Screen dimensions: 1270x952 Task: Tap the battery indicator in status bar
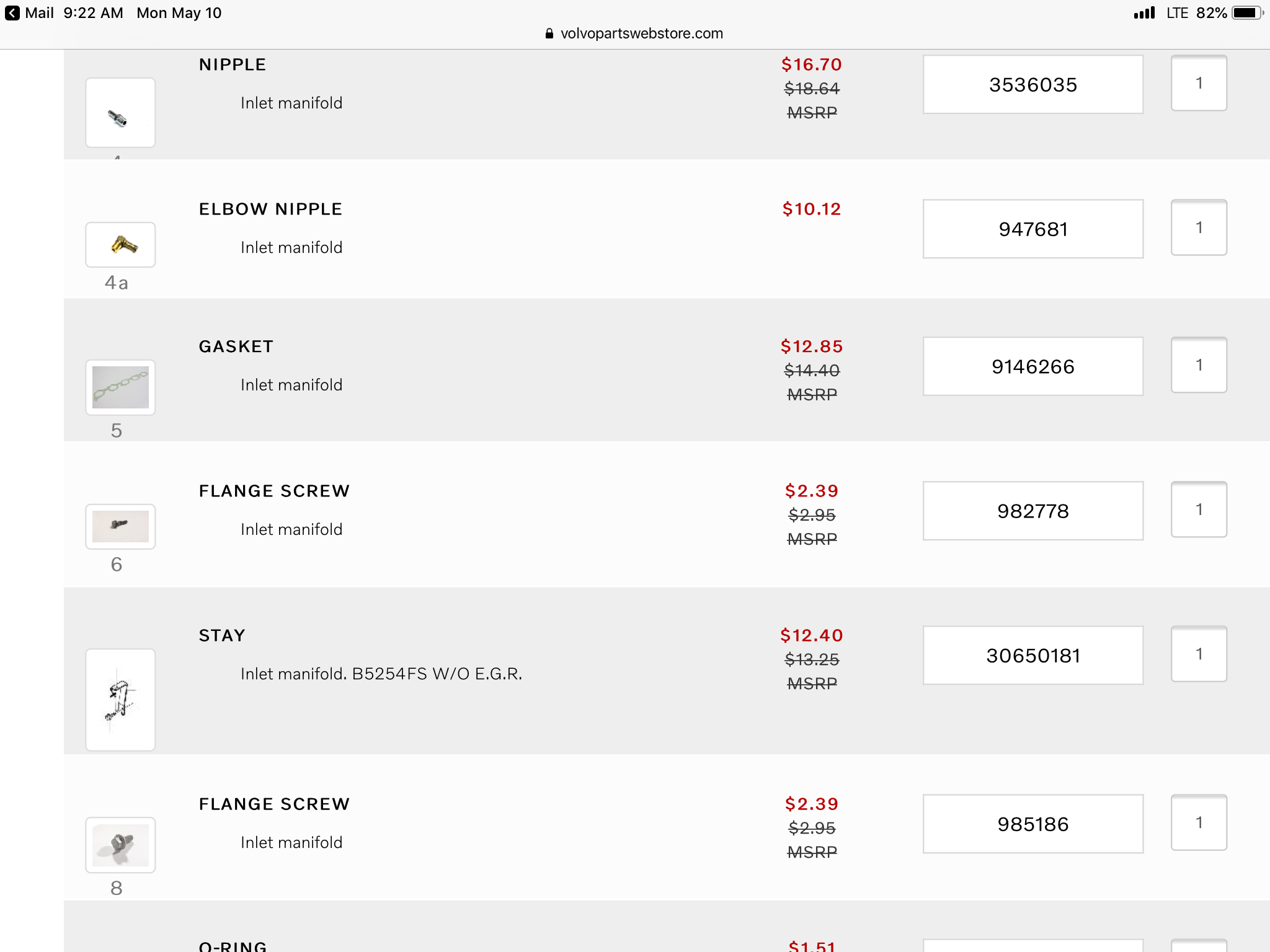point(1246,13)
